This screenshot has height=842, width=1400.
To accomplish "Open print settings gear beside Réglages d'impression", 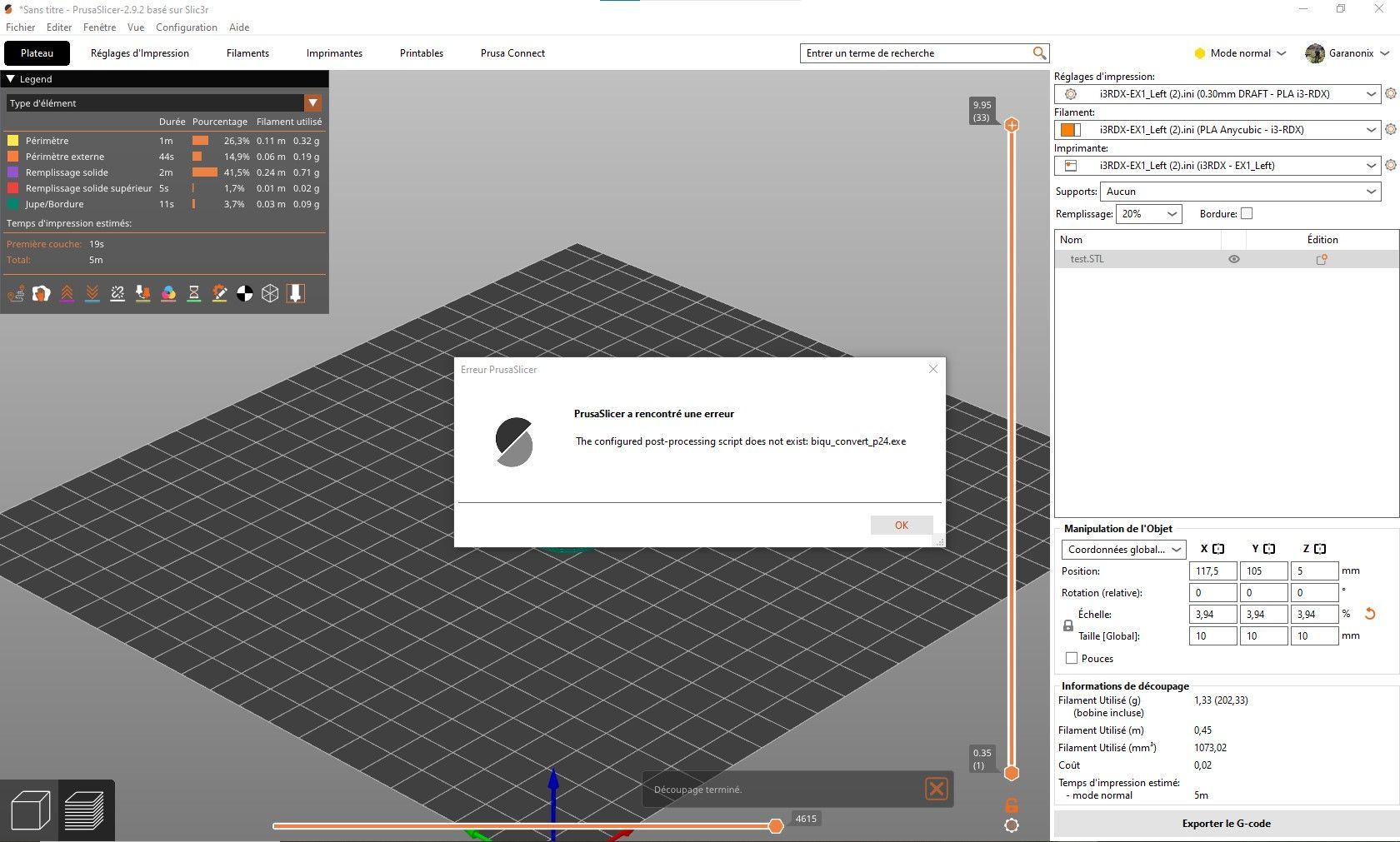I will [x=1390, y=94].
